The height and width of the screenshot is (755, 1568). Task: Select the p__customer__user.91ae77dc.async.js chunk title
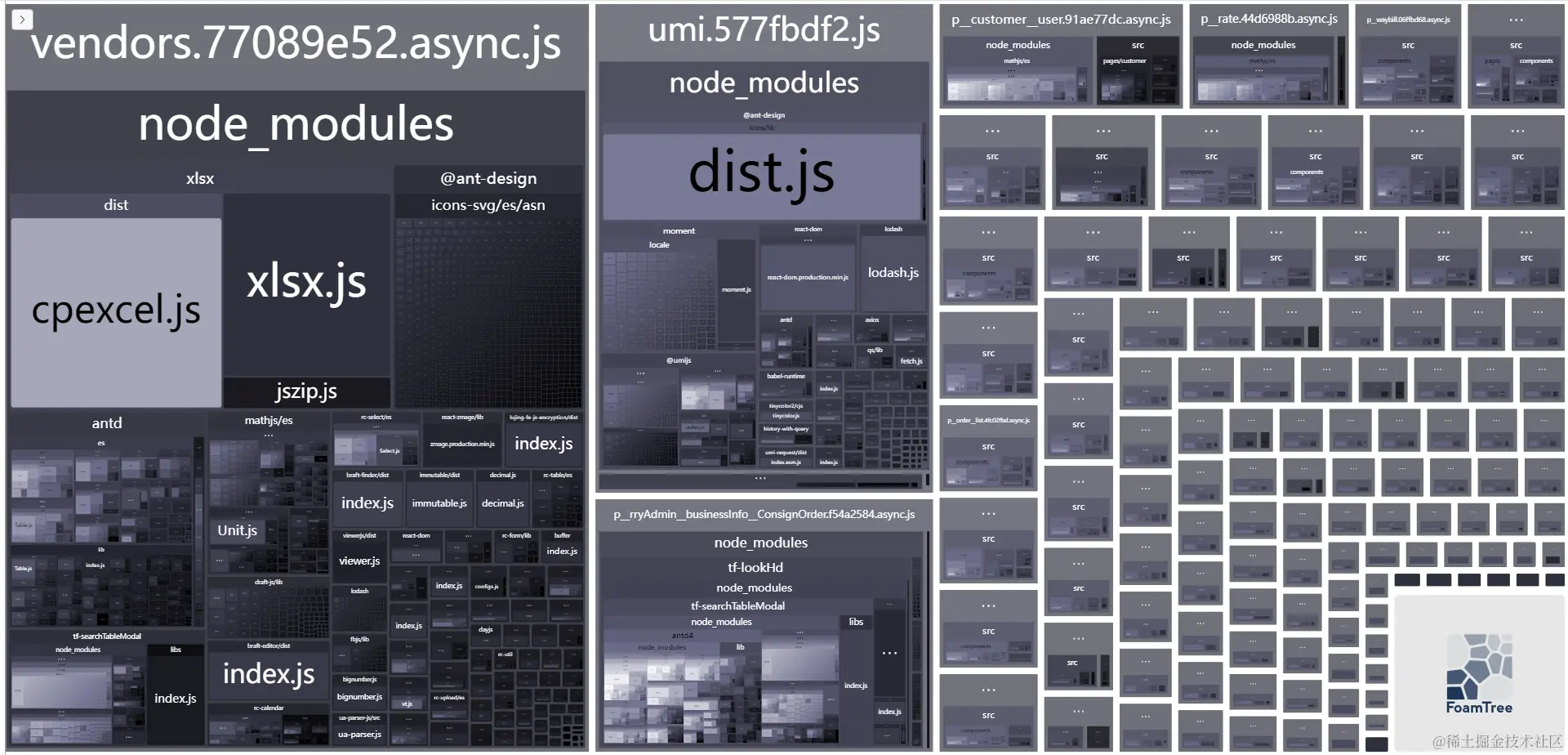click(x=1060, y=19)
